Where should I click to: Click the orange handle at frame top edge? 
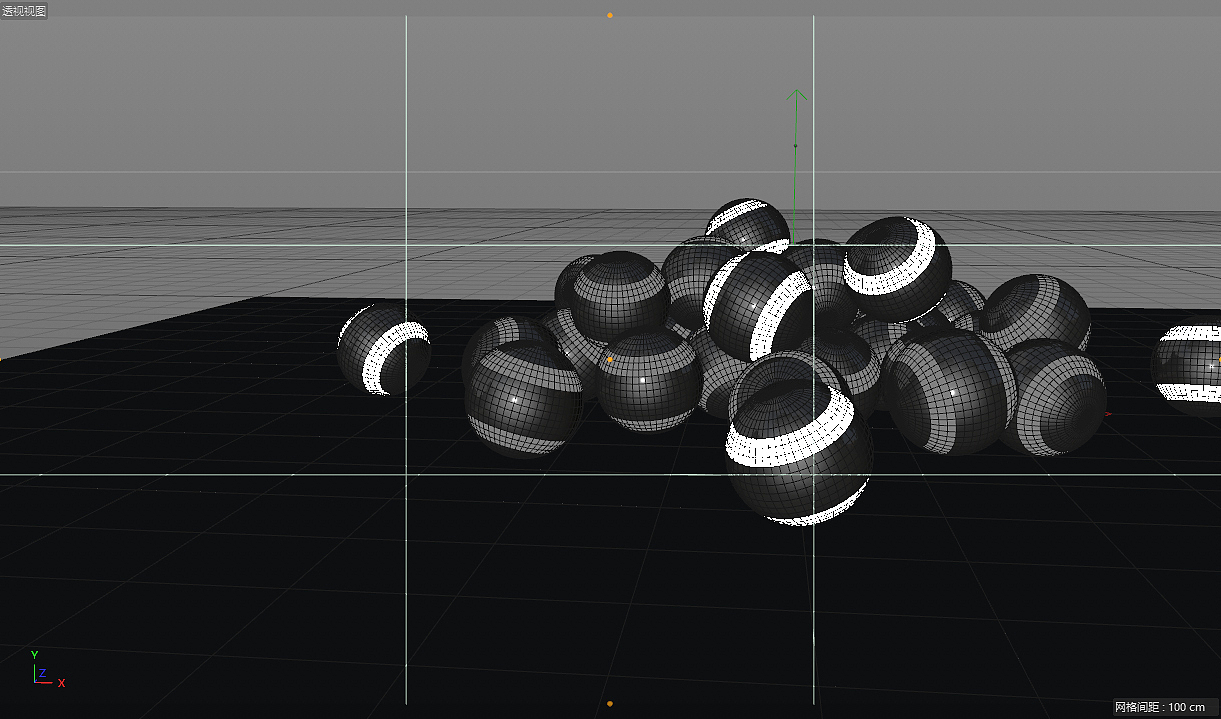click(x=610, y=15)
